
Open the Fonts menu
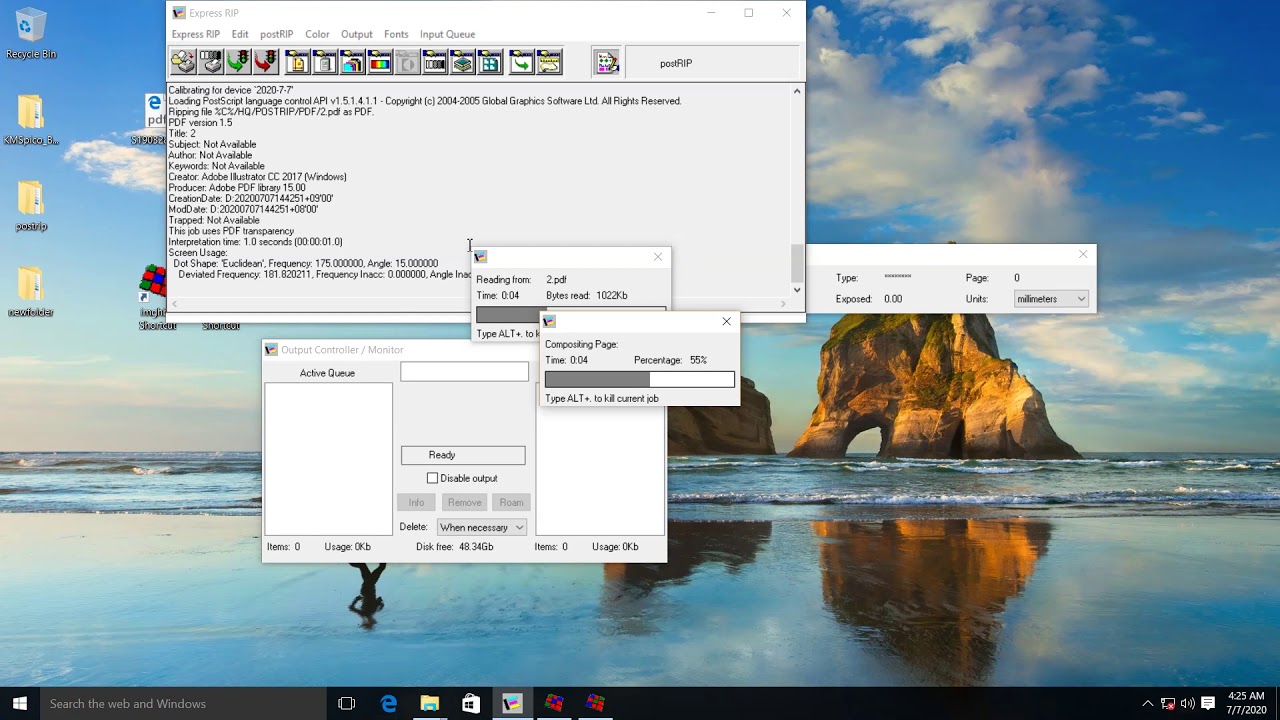(x=396, y=34)
